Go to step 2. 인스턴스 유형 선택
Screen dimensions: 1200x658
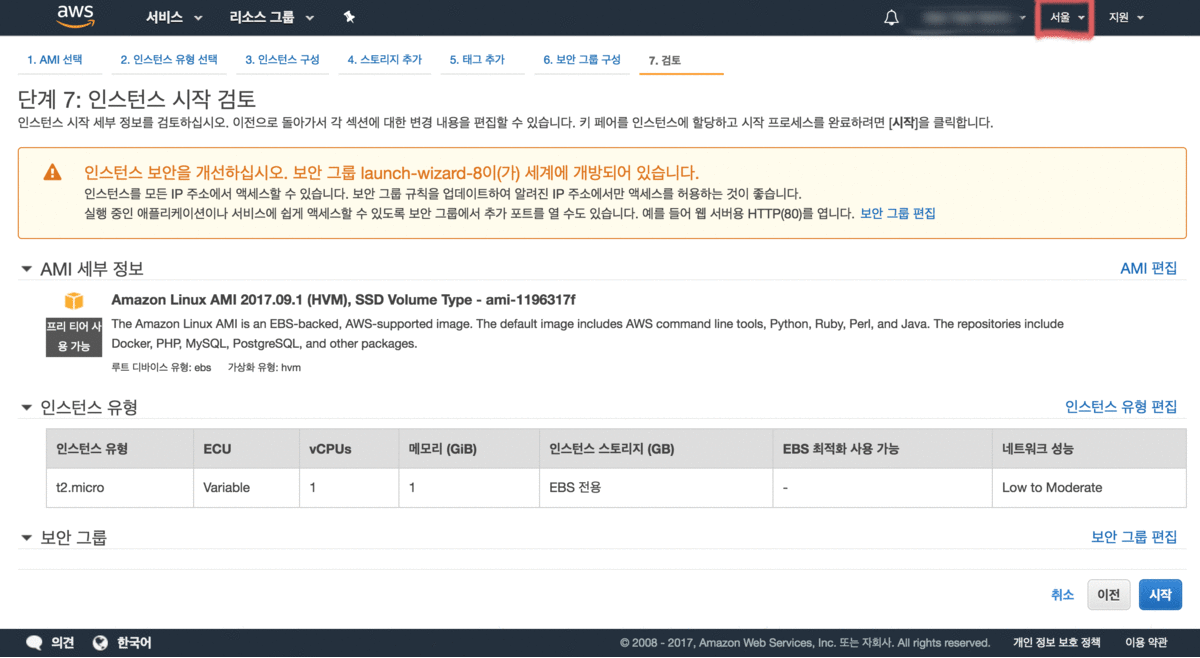pyautogui.click(x=169, y=60)
